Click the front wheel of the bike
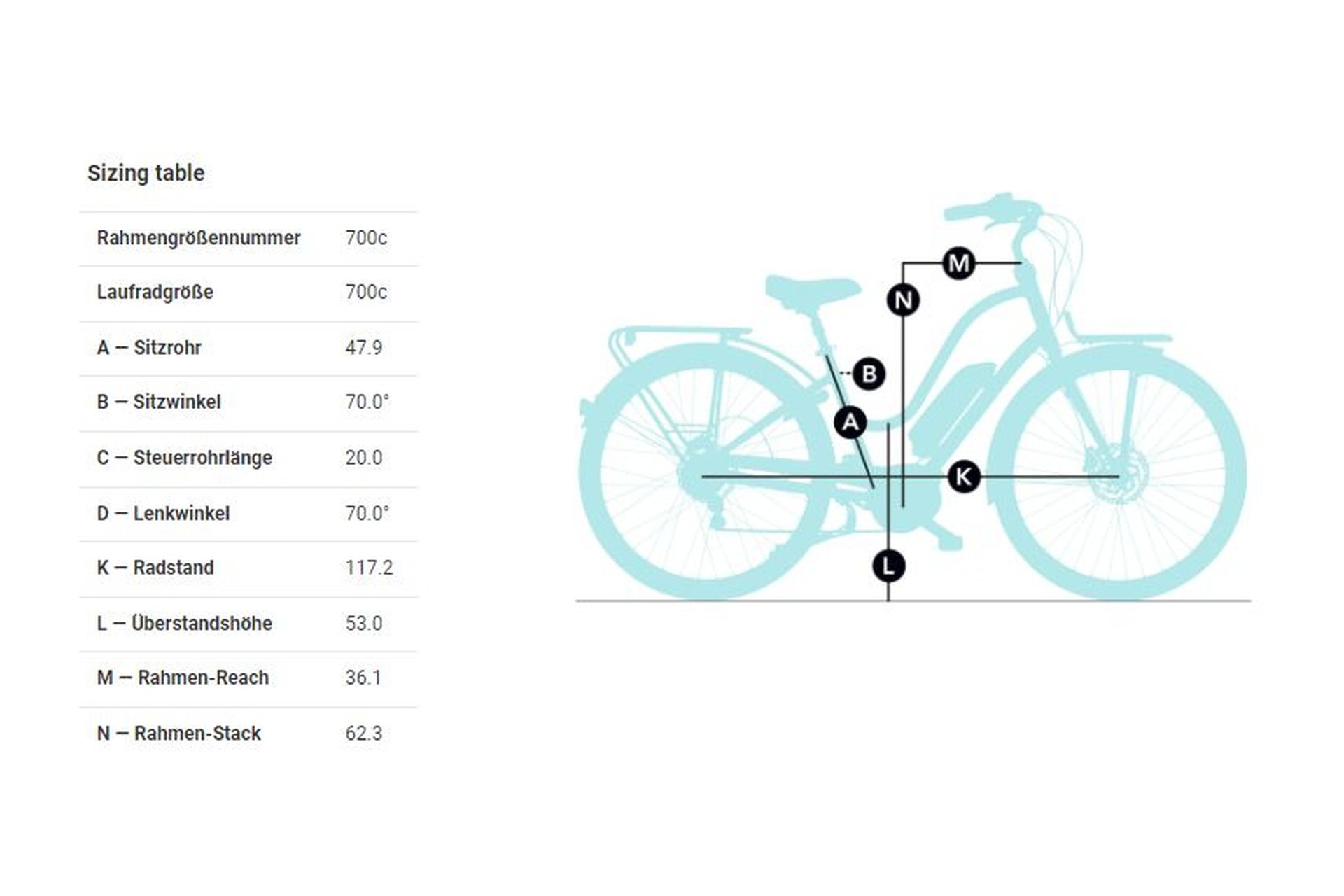This screenshot has width=1344, height=896. (x=1119, y=476)
